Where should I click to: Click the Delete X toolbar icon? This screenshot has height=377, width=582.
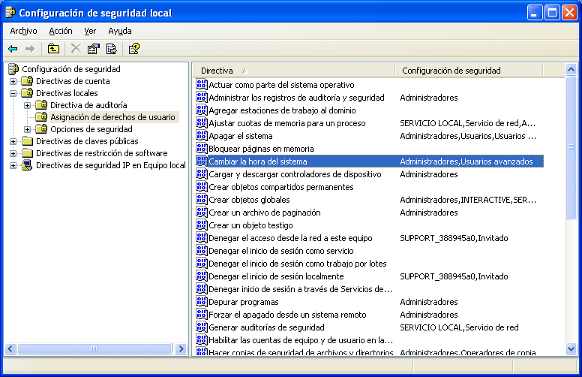pos(75,49)
